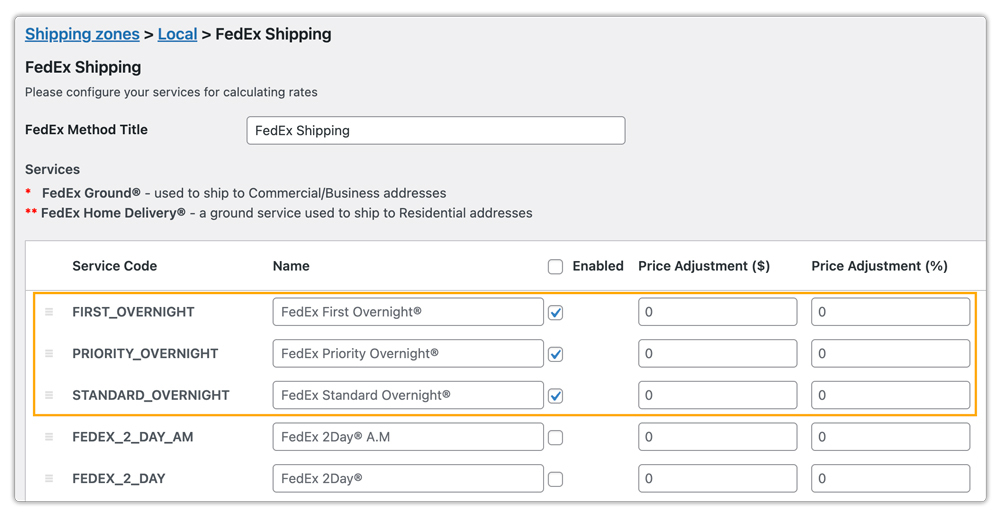Viewport: 1000px width, 516px height.
Task: Click drag handle icon for FIRST_OVERNIGHT row
Action: coord(49,312)
